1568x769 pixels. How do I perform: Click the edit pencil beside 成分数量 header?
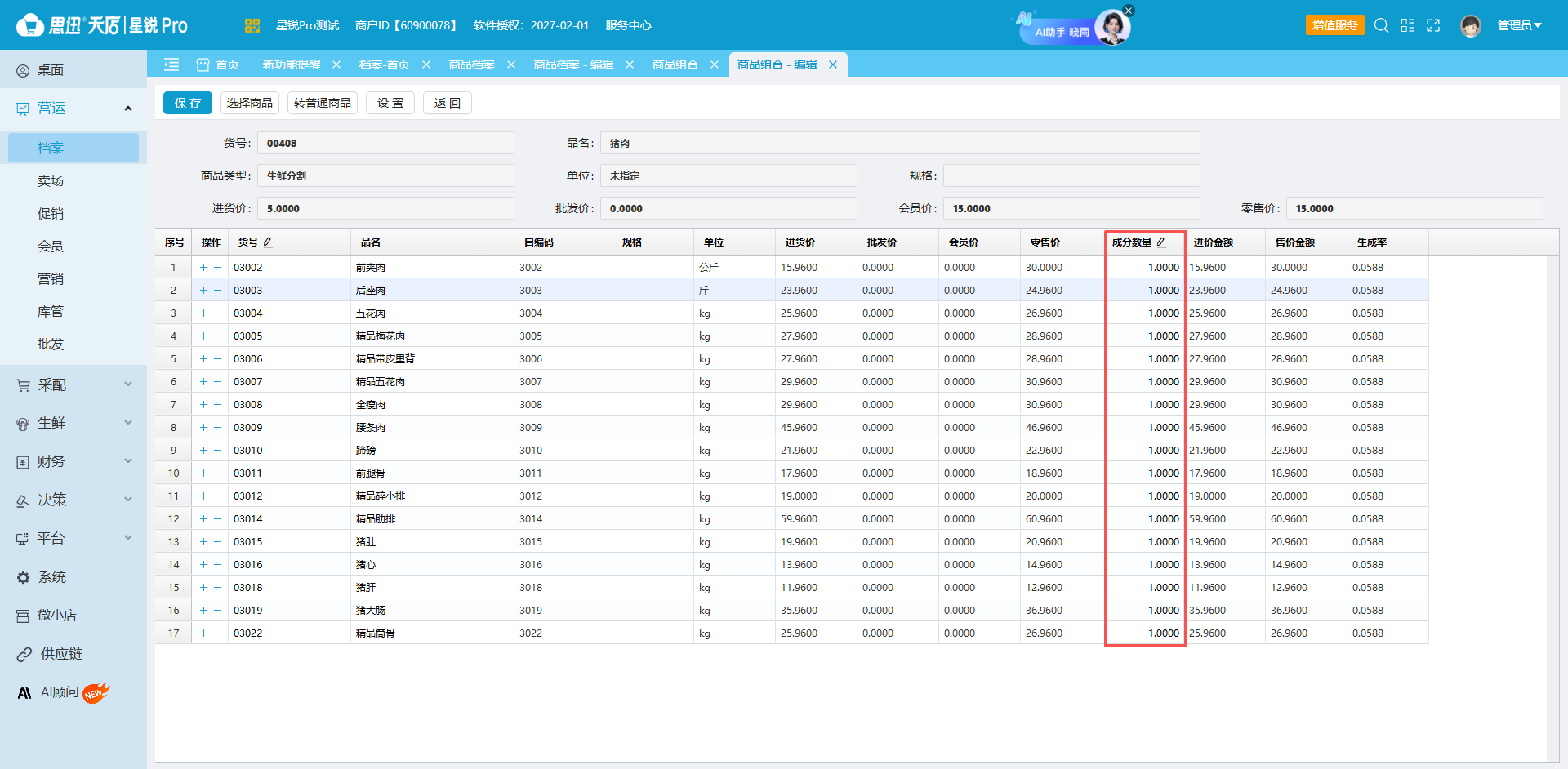coord(1160,242)
